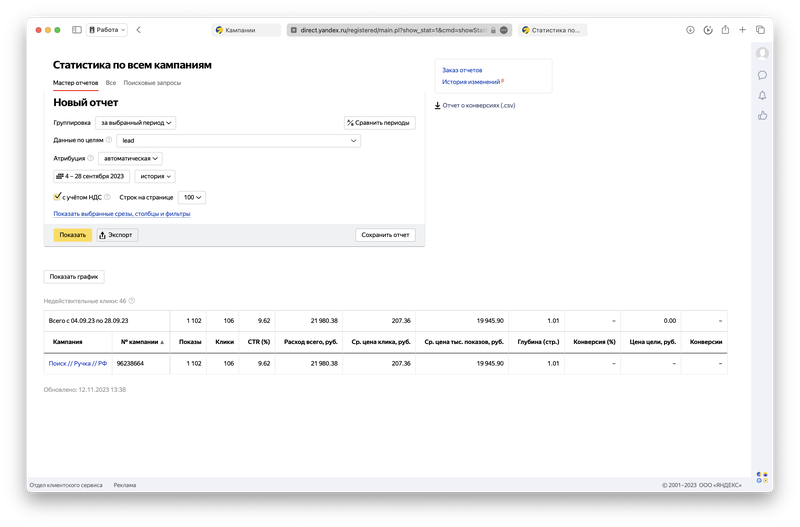Click the Ср. цена клика, руб. header
The width and height of the screenshot is (800, 527).
[x=381, y=342]
